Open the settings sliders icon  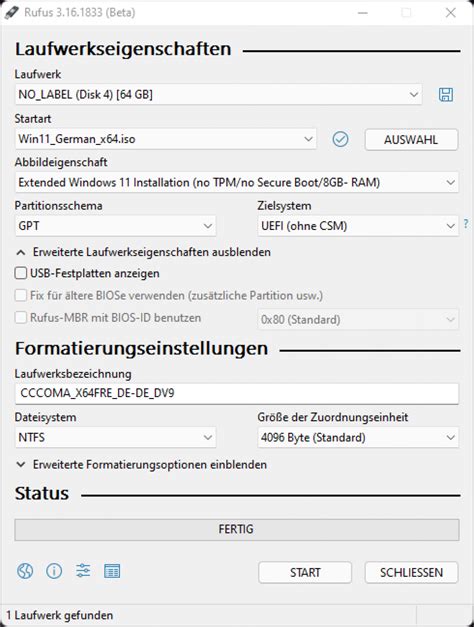coord(83,571)
